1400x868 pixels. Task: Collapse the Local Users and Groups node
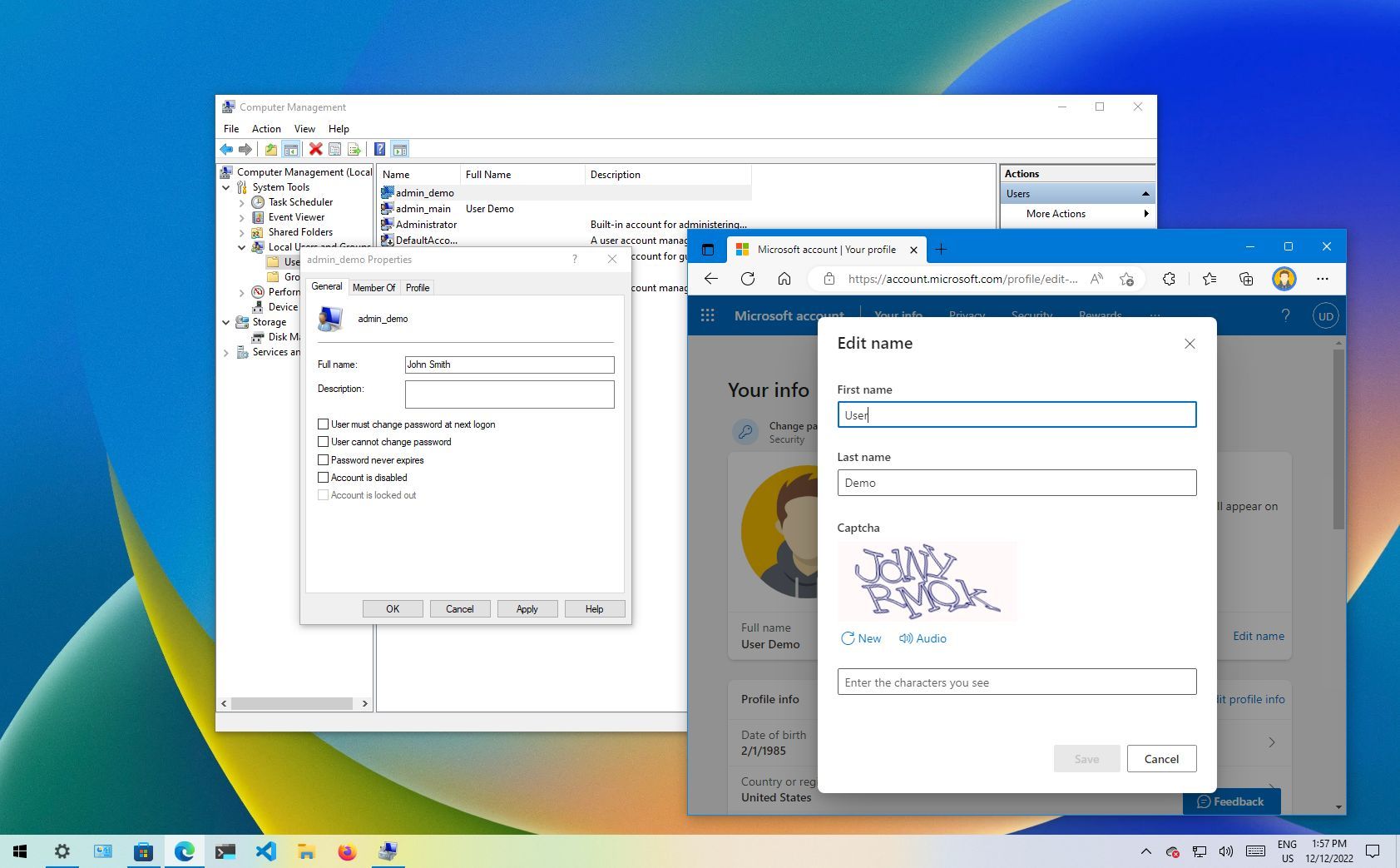click(x=241, y=246)
